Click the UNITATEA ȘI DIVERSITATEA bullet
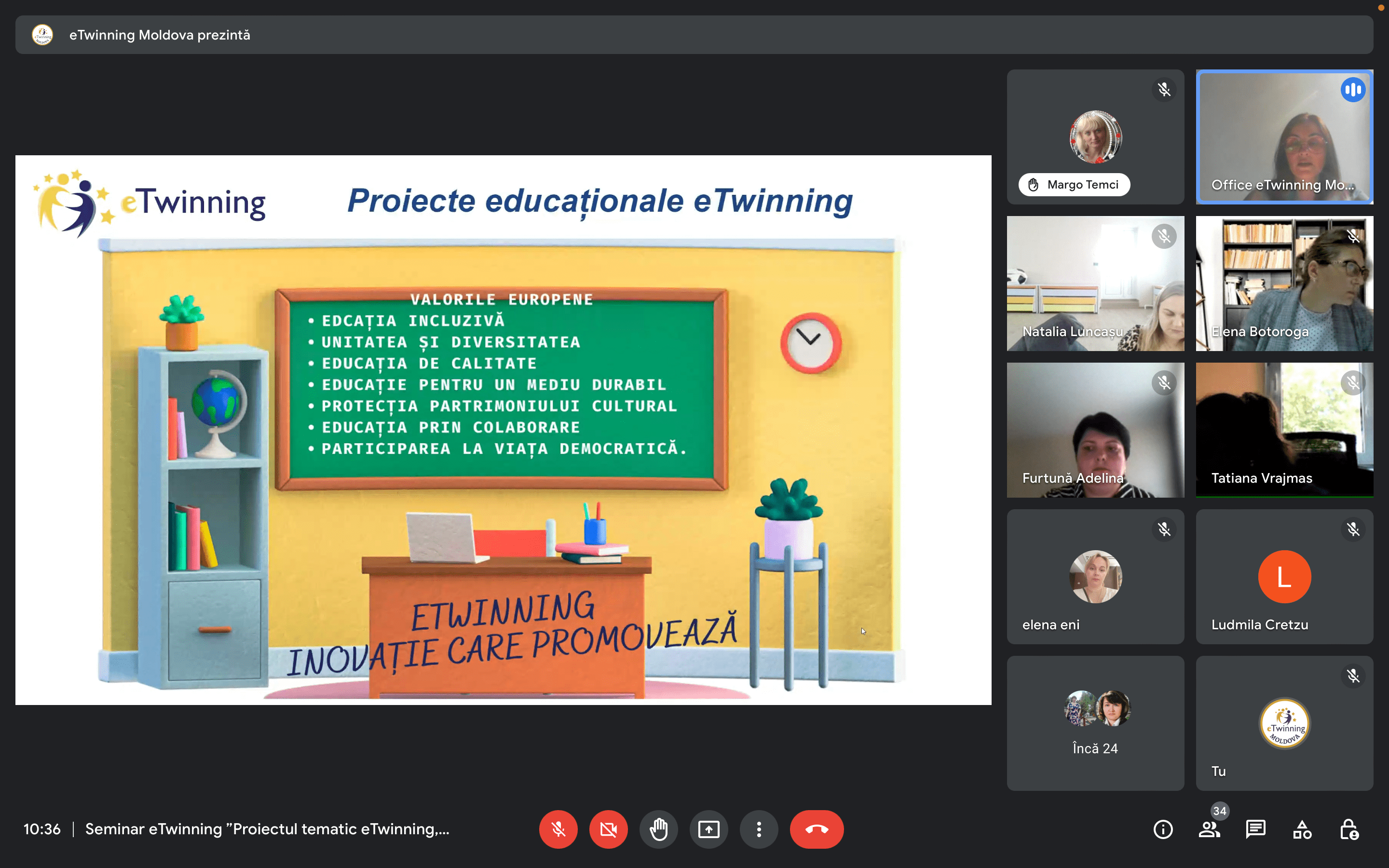 tap(450, 342)
